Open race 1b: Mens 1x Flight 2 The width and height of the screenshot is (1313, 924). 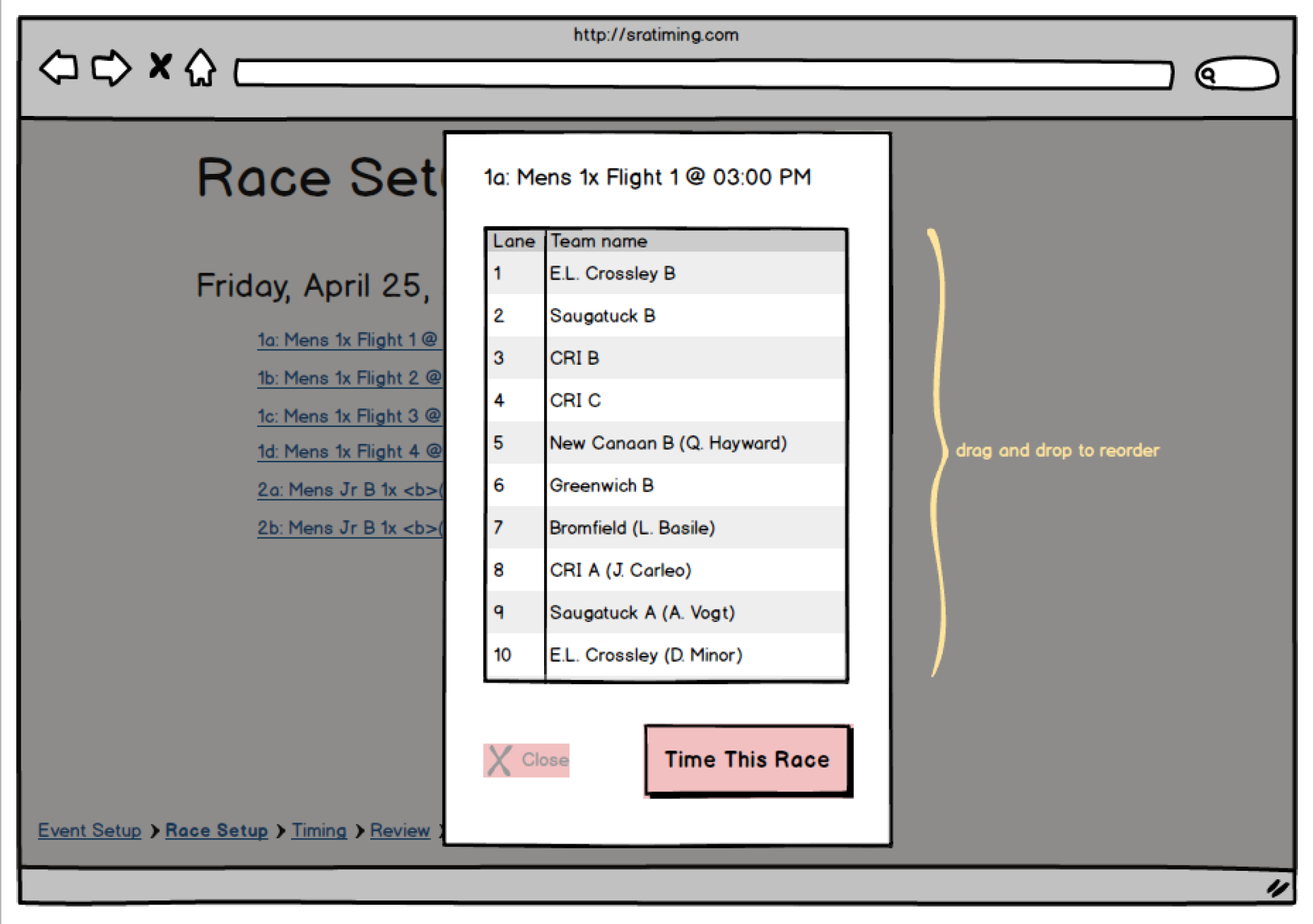[349, 378]
